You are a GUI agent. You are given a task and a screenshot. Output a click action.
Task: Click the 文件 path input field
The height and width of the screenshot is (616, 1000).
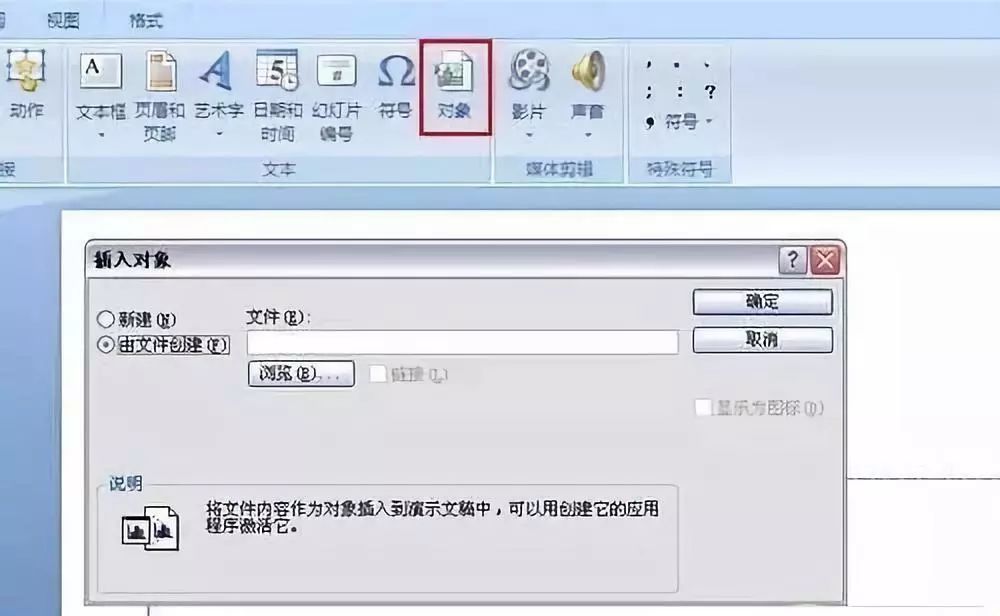point(462,342)
